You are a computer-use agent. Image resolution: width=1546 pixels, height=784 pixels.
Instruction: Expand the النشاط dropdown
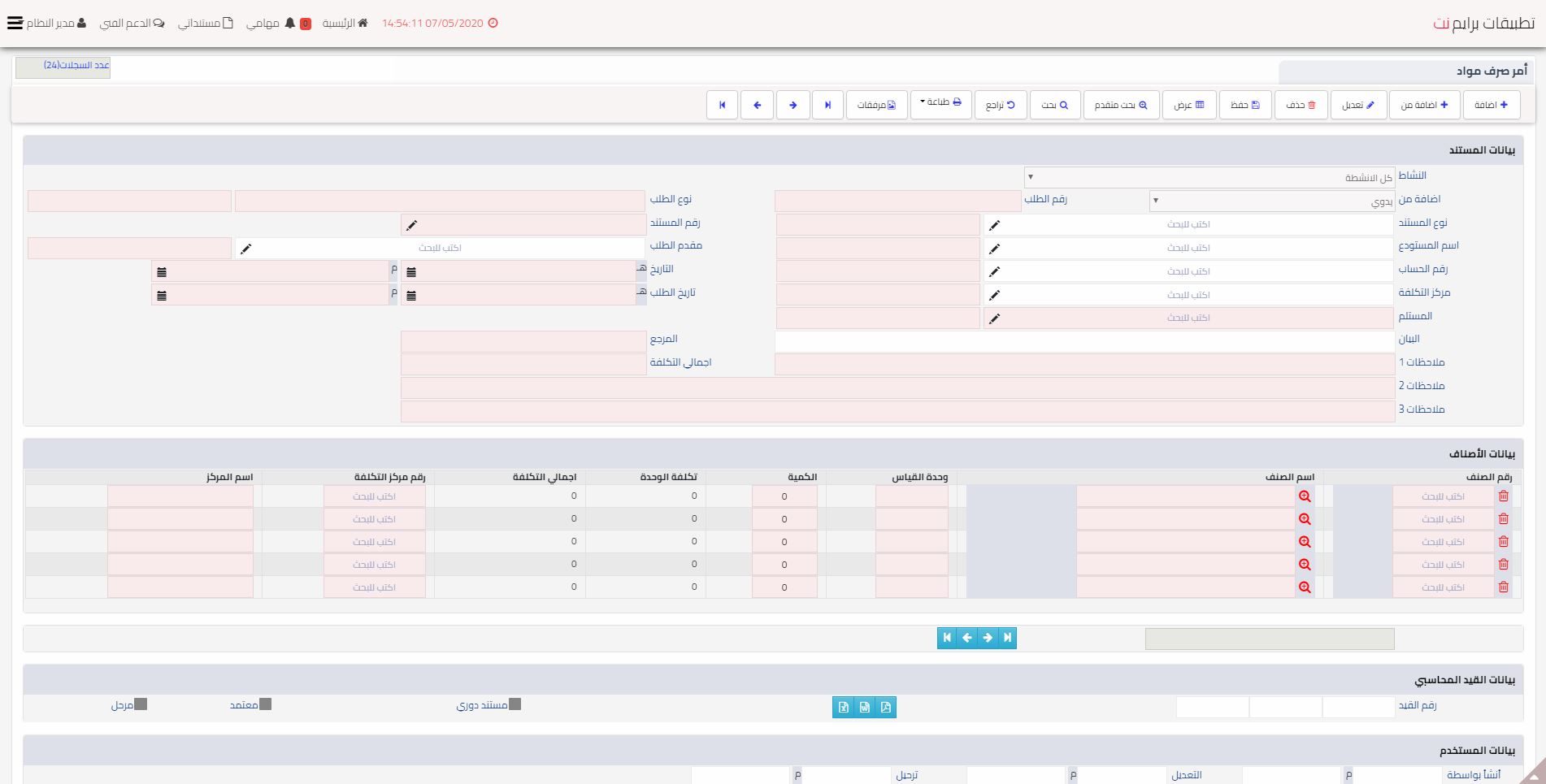tap(1210, 177)
